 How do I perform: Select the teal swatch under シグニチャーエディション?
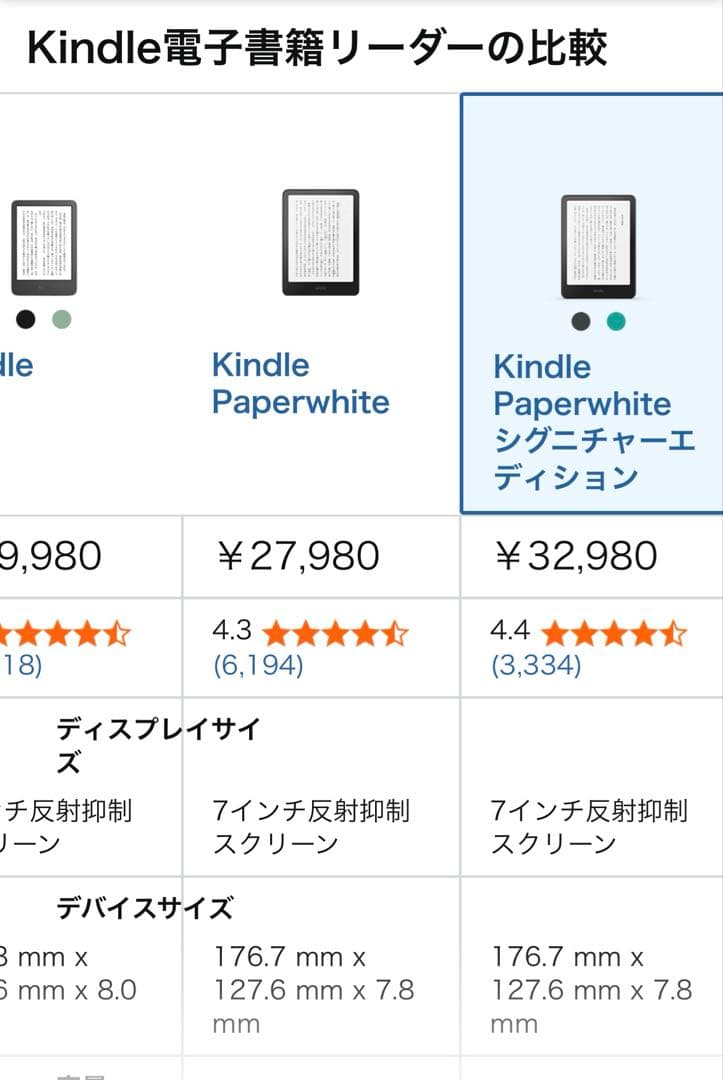click(617, 321)
